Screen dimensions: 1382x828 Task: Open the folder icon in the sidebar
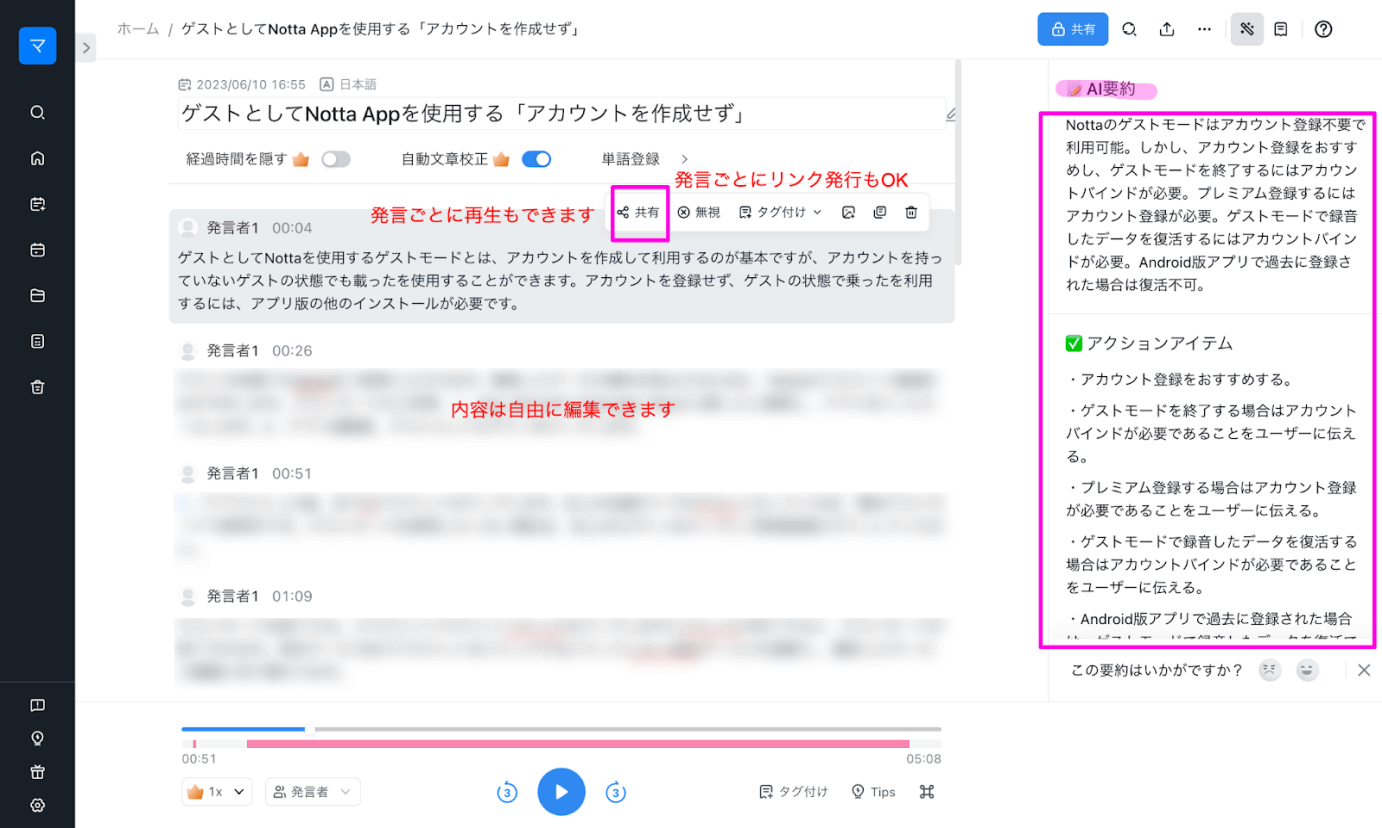(37, 296)
